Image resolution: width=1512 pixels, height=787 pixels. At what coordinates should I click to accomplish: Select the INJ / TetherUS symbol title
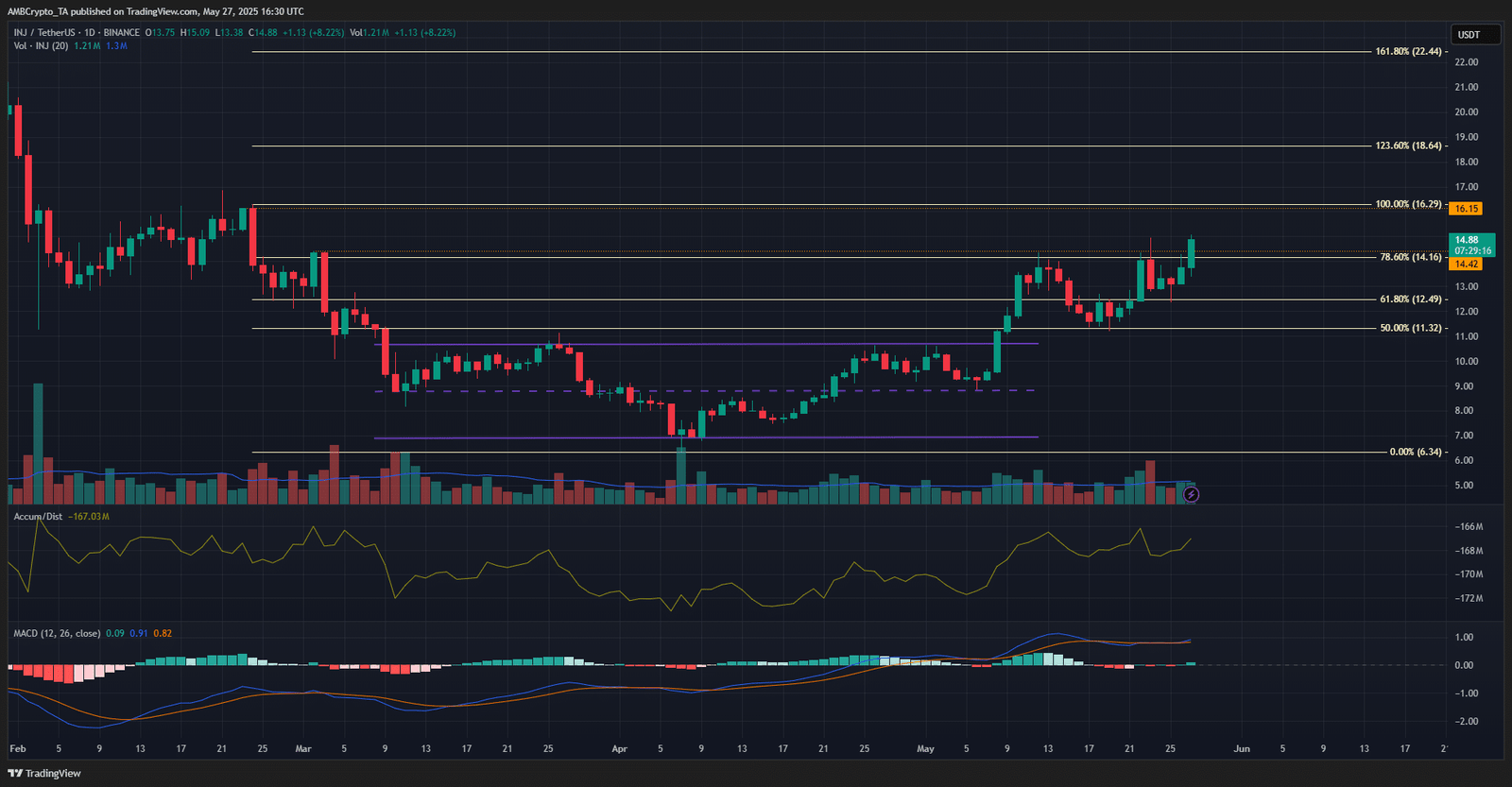(77, 32)
